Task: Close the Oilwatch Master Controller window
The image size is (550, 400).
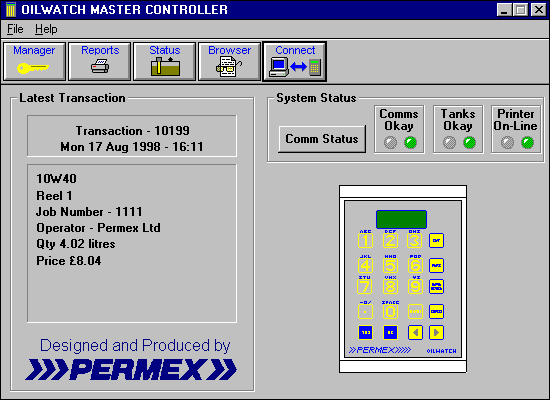Action: [x=539, y=9]
